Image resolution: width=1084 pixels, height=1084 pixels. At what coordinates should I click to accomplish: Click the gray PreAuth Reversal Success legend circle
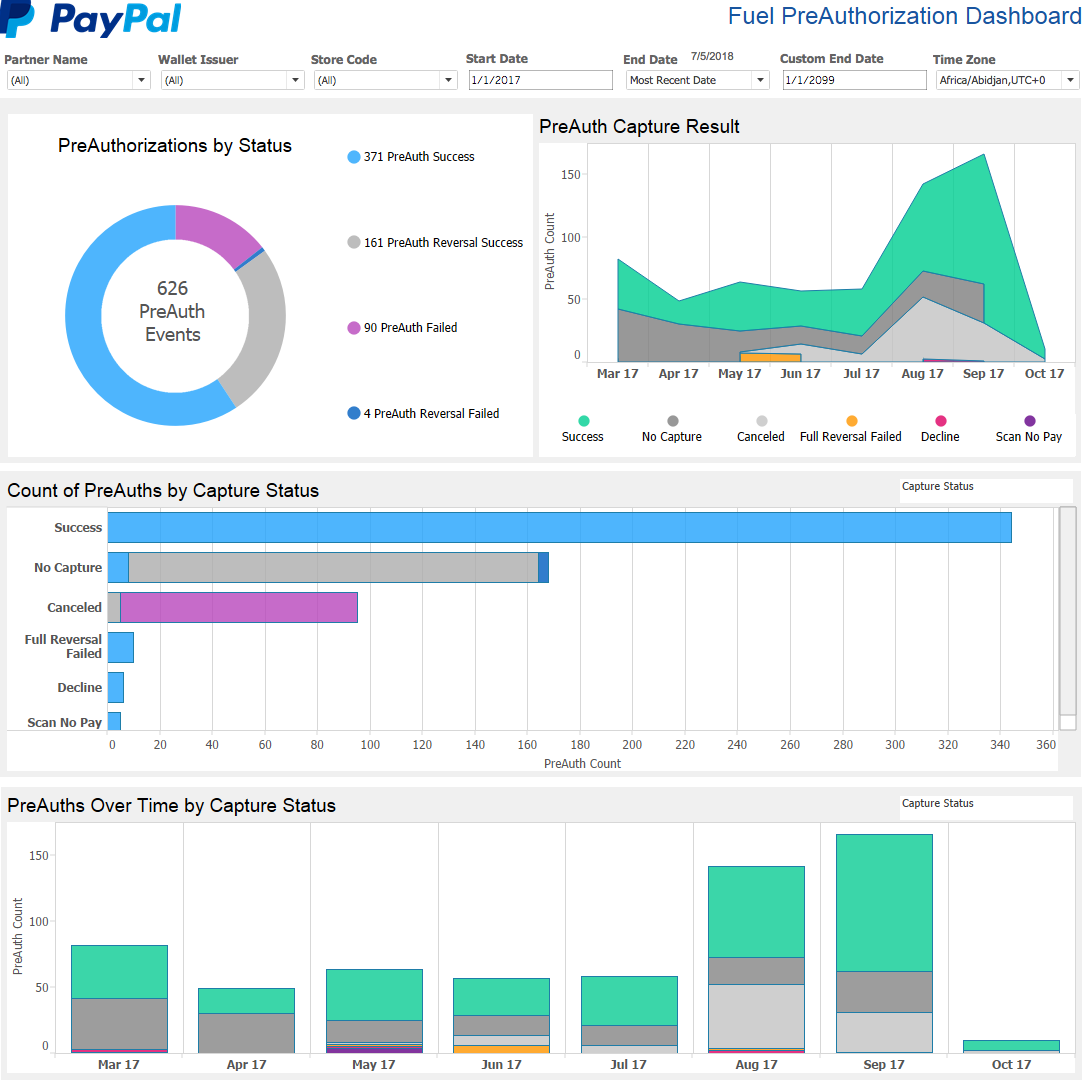354,242
